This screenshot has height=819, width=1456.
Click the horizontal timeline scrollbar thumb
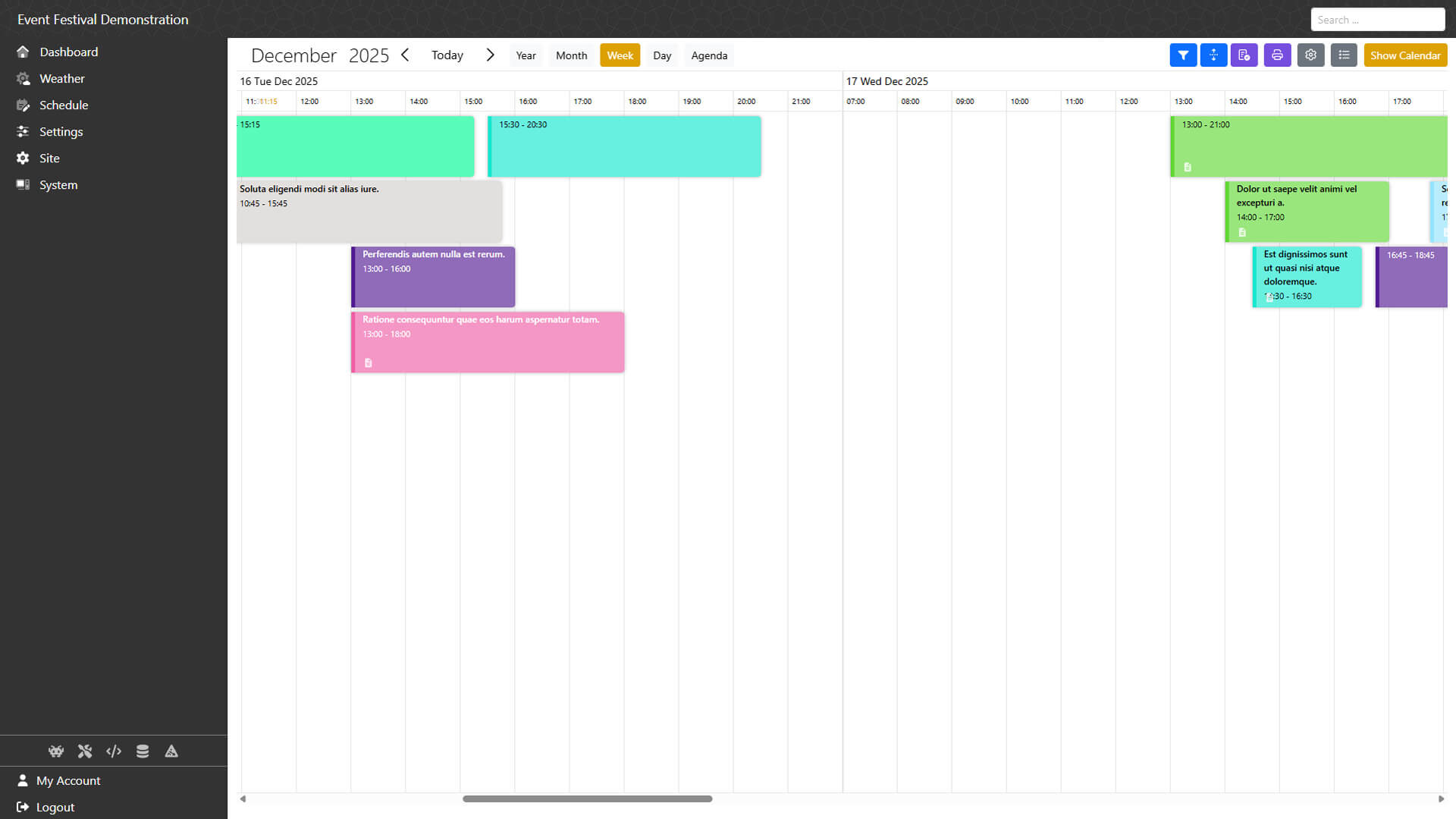pyautogui.click(x=587, y=799)
